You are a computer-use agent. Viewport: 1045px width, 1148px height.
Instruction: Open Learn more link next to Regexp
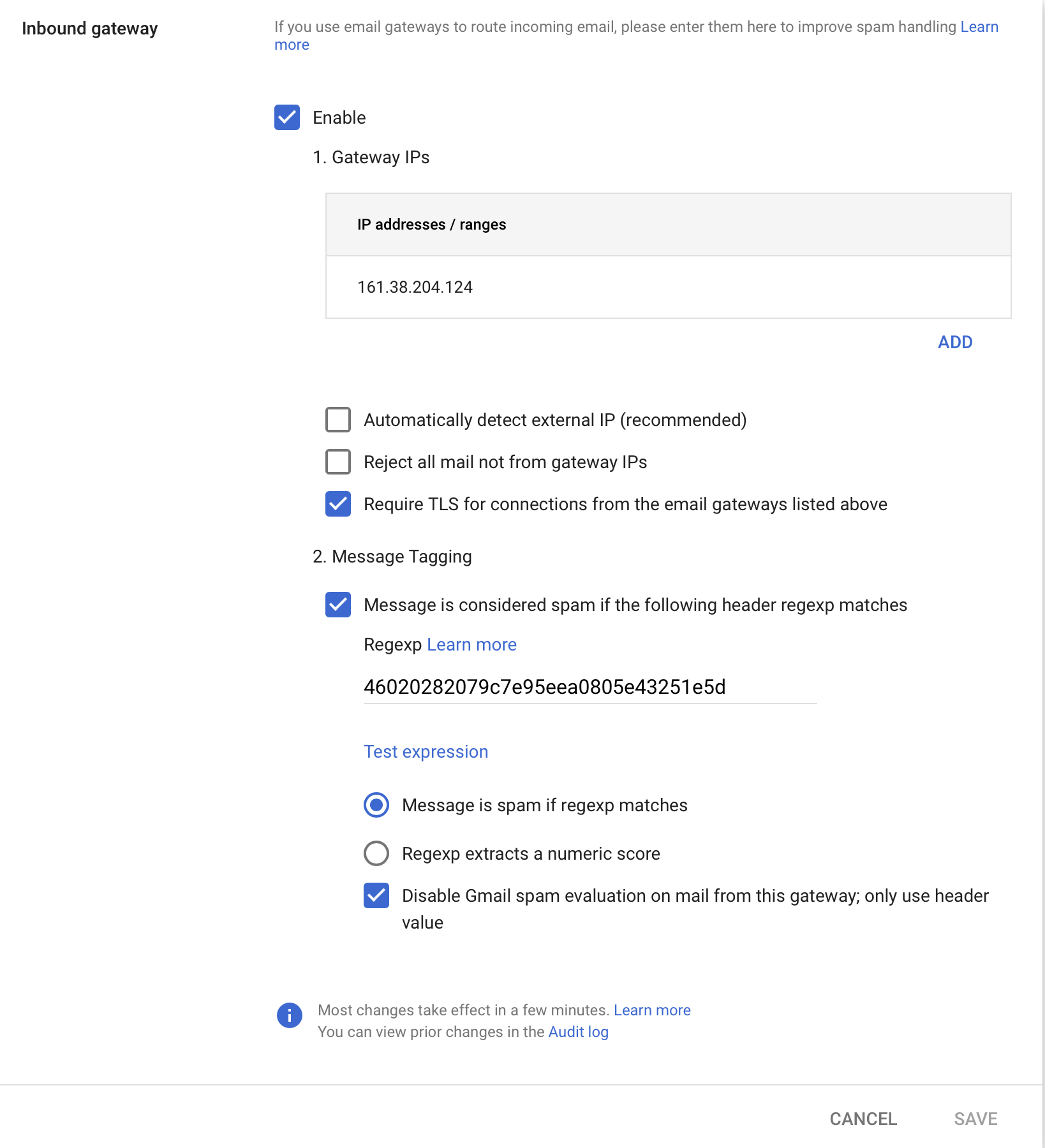(471, 644)
